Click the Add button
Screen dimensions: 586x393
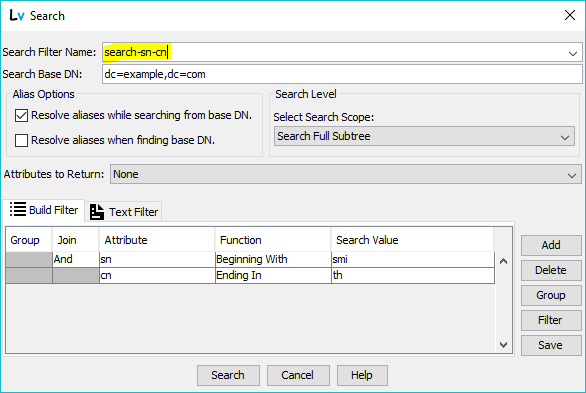coord(551,245)
